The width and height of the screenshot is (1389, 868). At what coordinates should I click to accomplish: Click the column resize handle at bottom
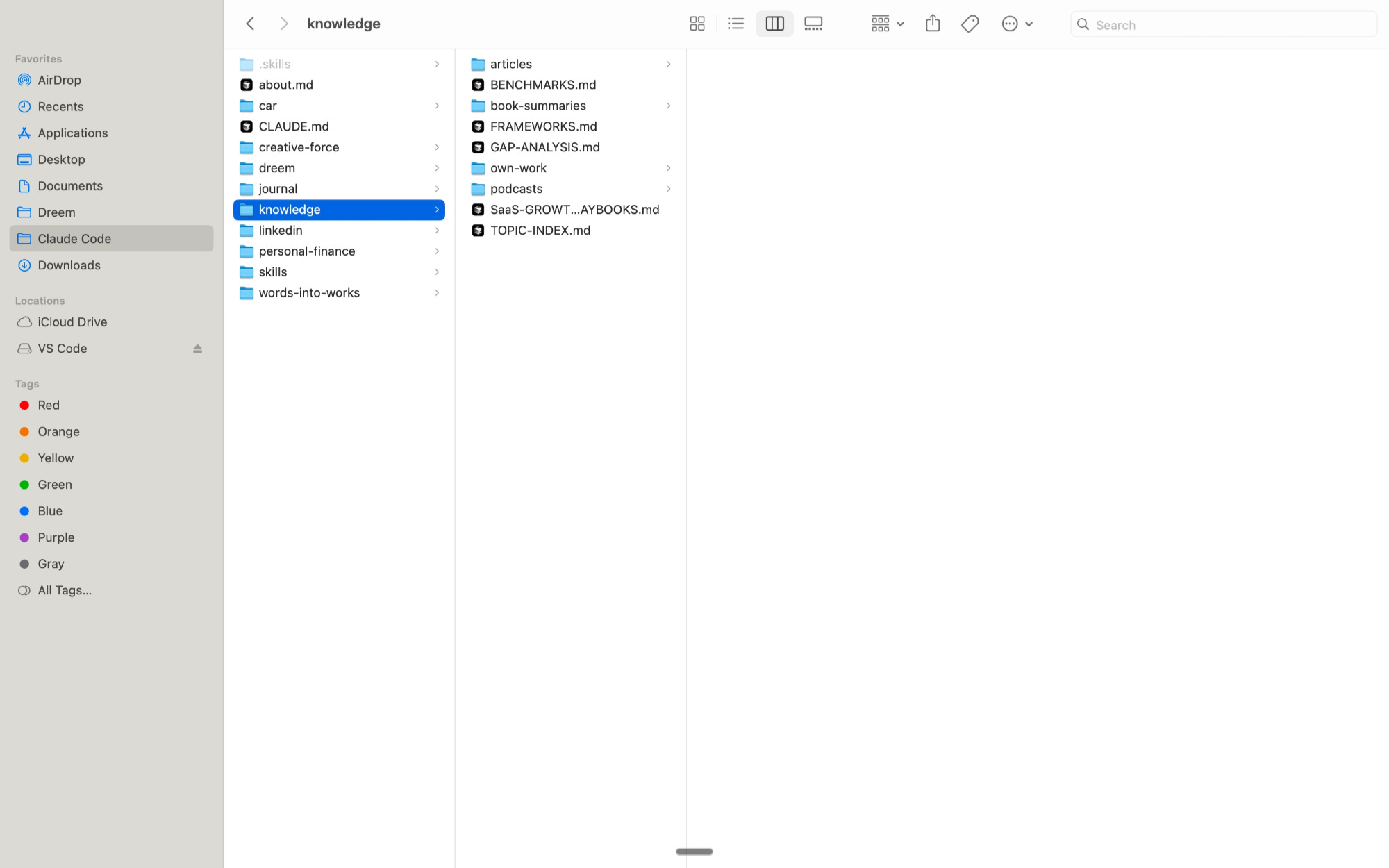point(694,851)
